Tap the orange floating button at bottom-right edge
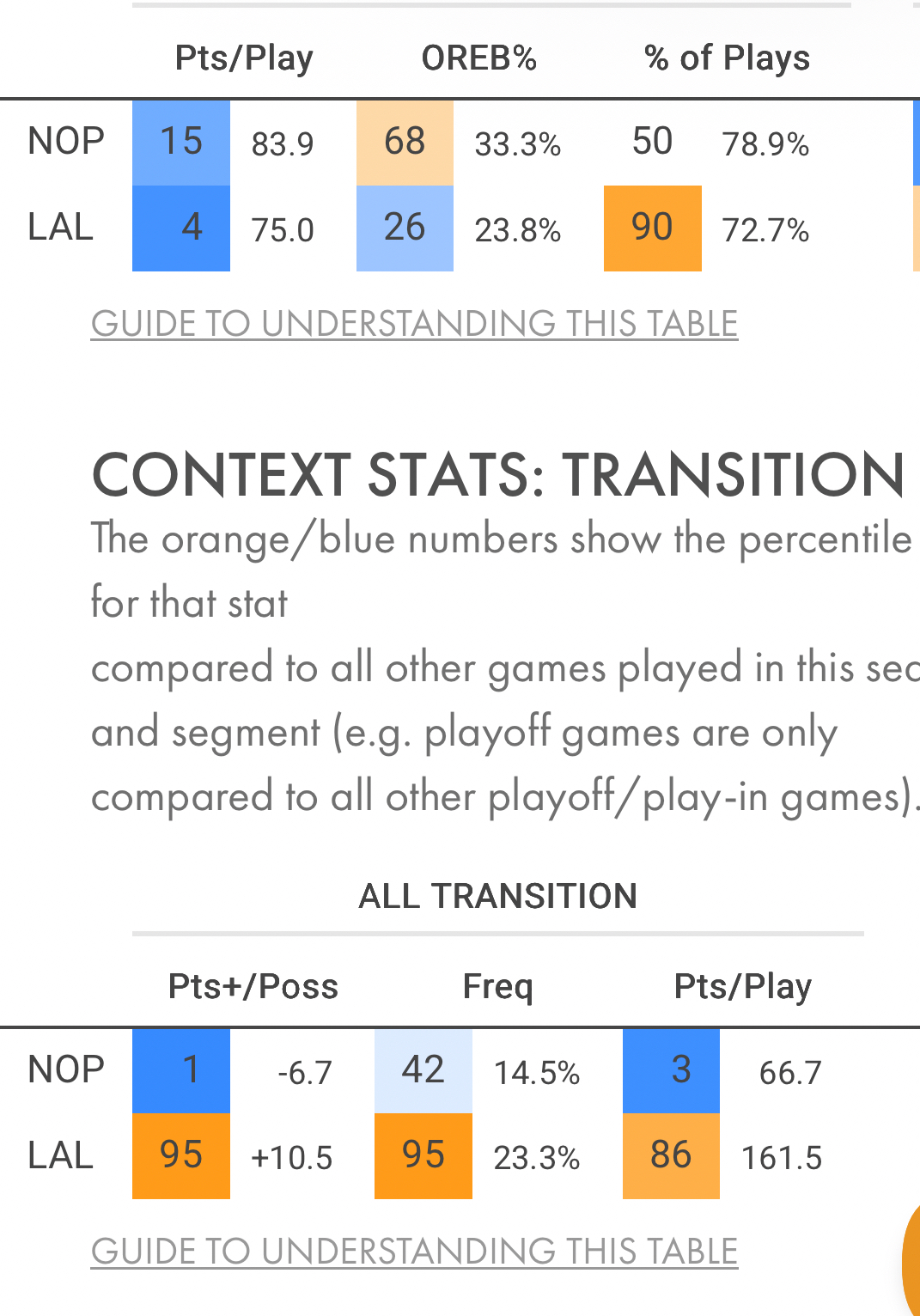920x1316 pixels. pyautogui.click(x=911, y=1263)
